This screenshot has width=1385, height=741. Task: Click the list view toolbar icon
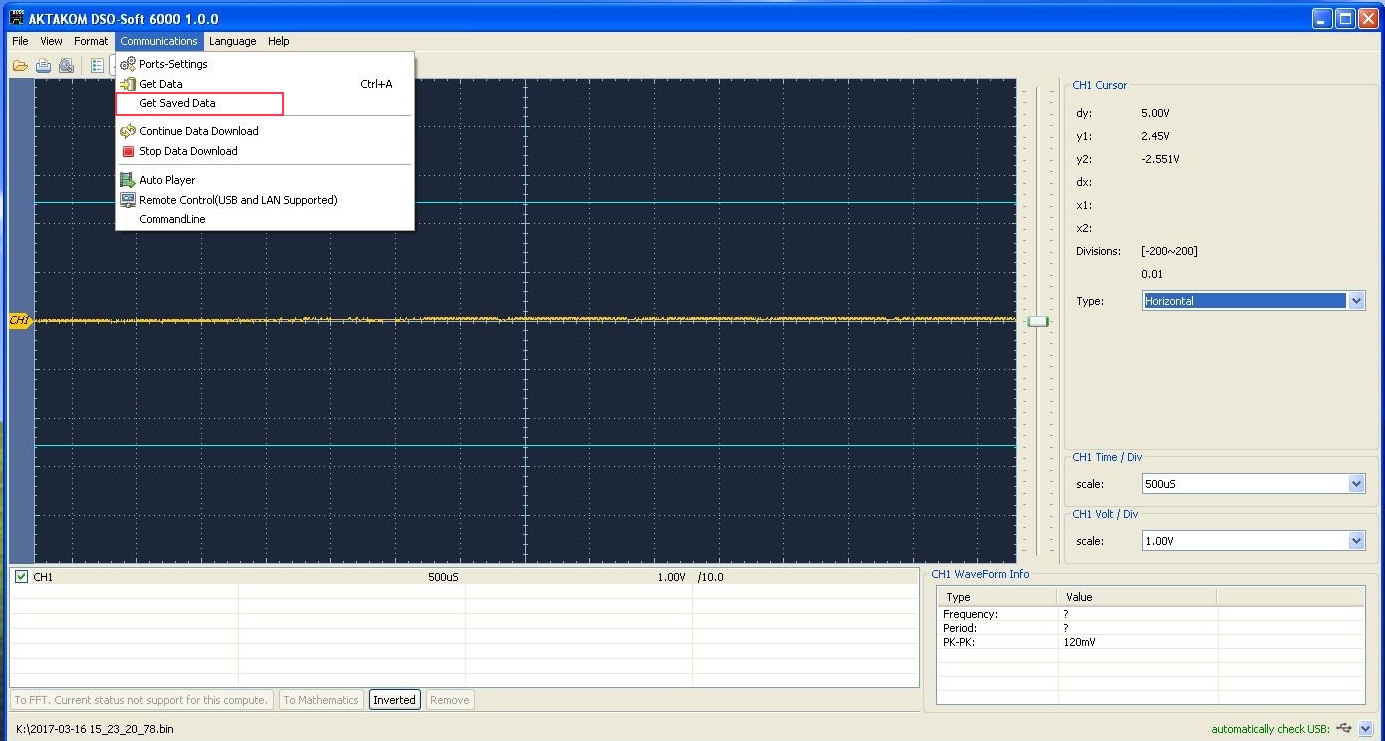[x=98, y=66]
